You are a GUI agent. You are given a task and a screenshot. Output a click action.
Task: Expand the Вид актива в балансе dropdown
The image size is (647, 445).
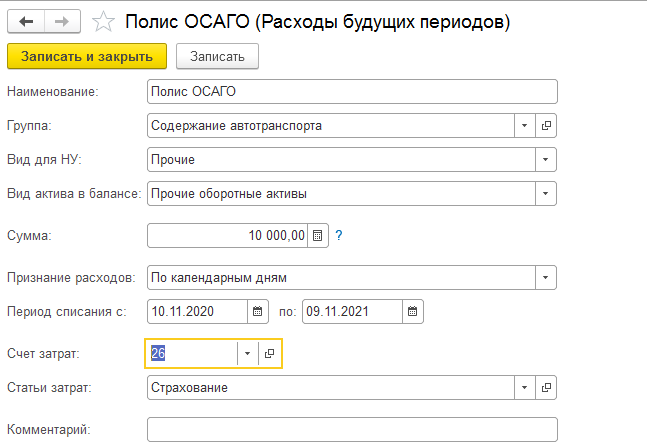point(545,194)
